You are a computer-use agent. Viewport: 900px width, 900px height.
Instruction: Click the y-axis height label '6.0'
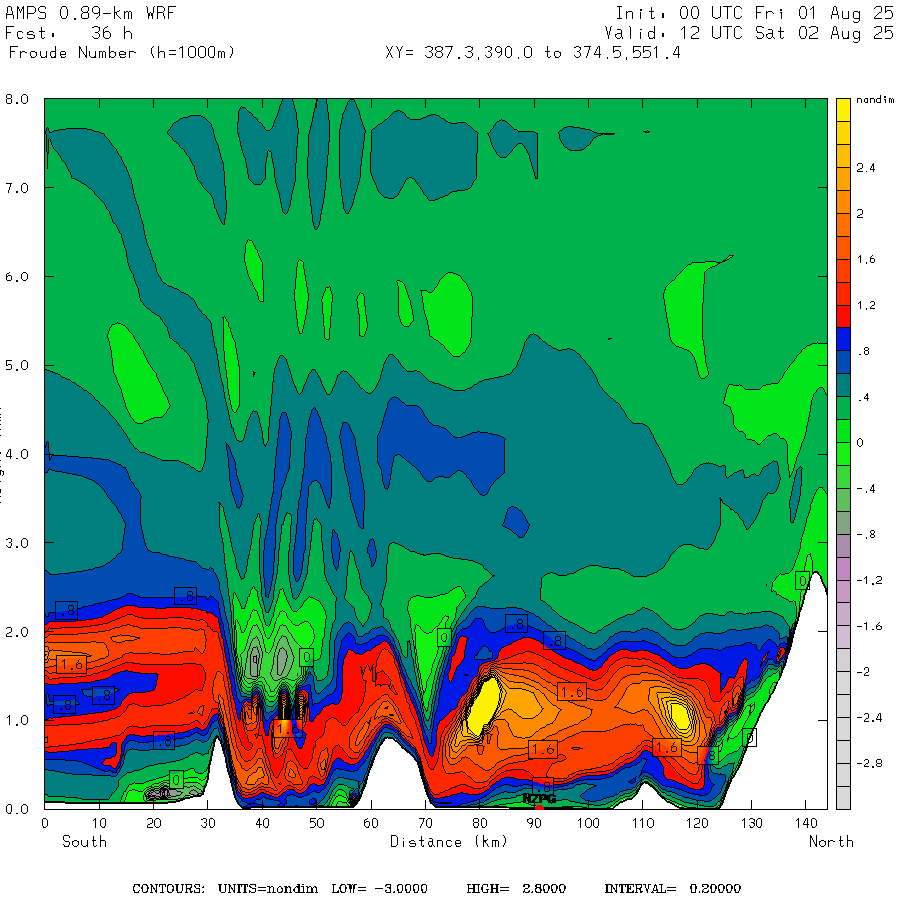[x=17, y=277]
